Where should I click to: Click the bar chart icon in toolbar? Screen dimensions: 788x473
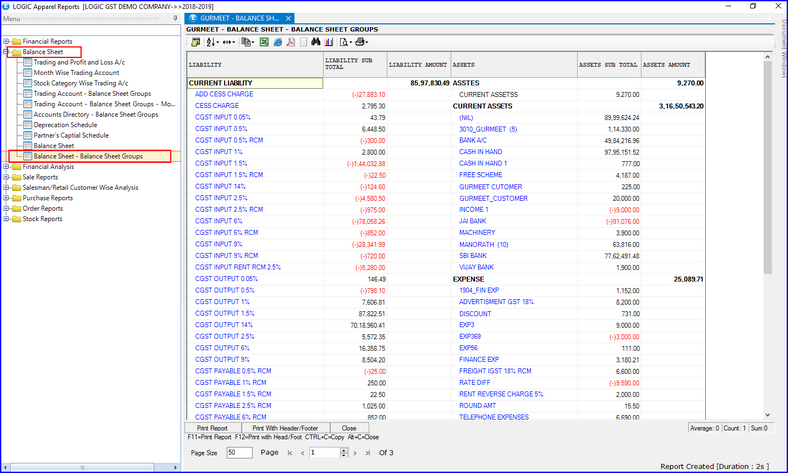click(328, 42)
